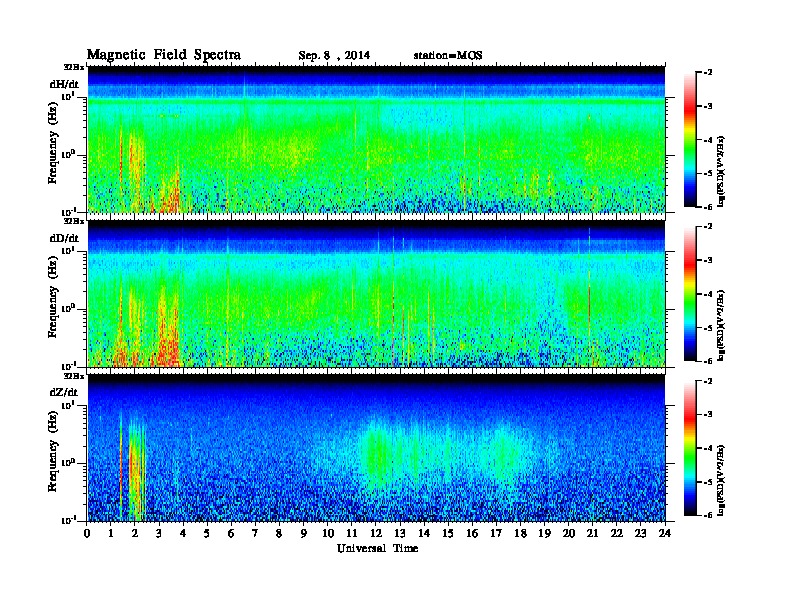792x612 pixels.
Task: Click hour tick label "18" on time axis
Action: point(520,533)
